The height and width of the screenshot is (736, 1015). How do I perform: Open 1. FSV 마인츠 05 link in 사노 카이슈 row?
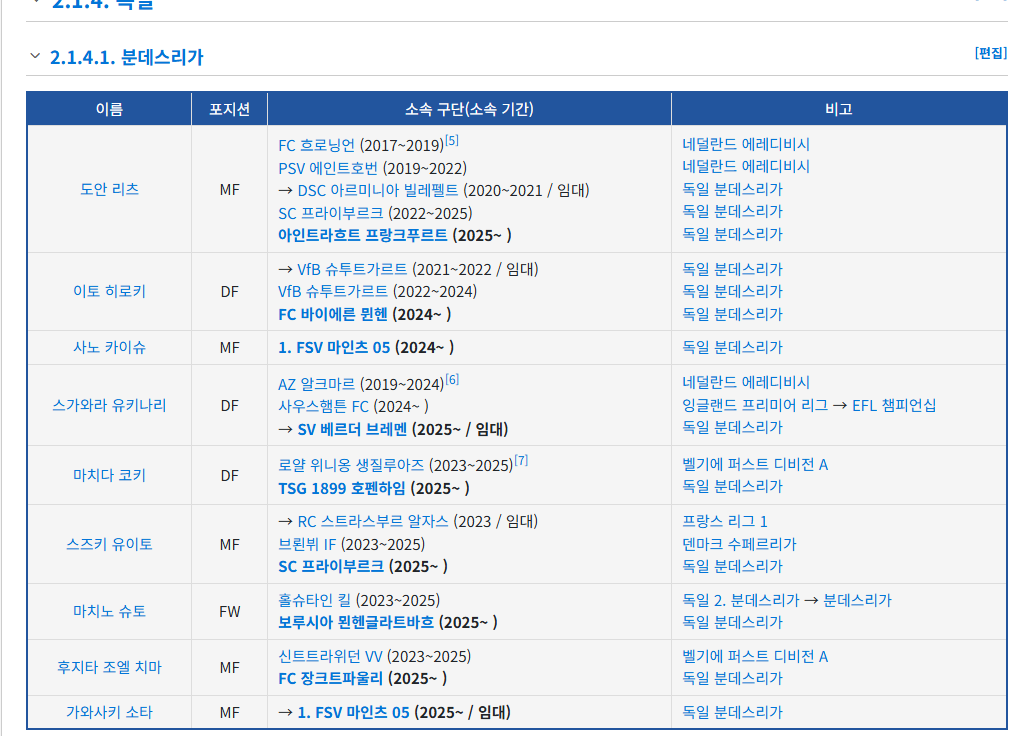[334, 348]
